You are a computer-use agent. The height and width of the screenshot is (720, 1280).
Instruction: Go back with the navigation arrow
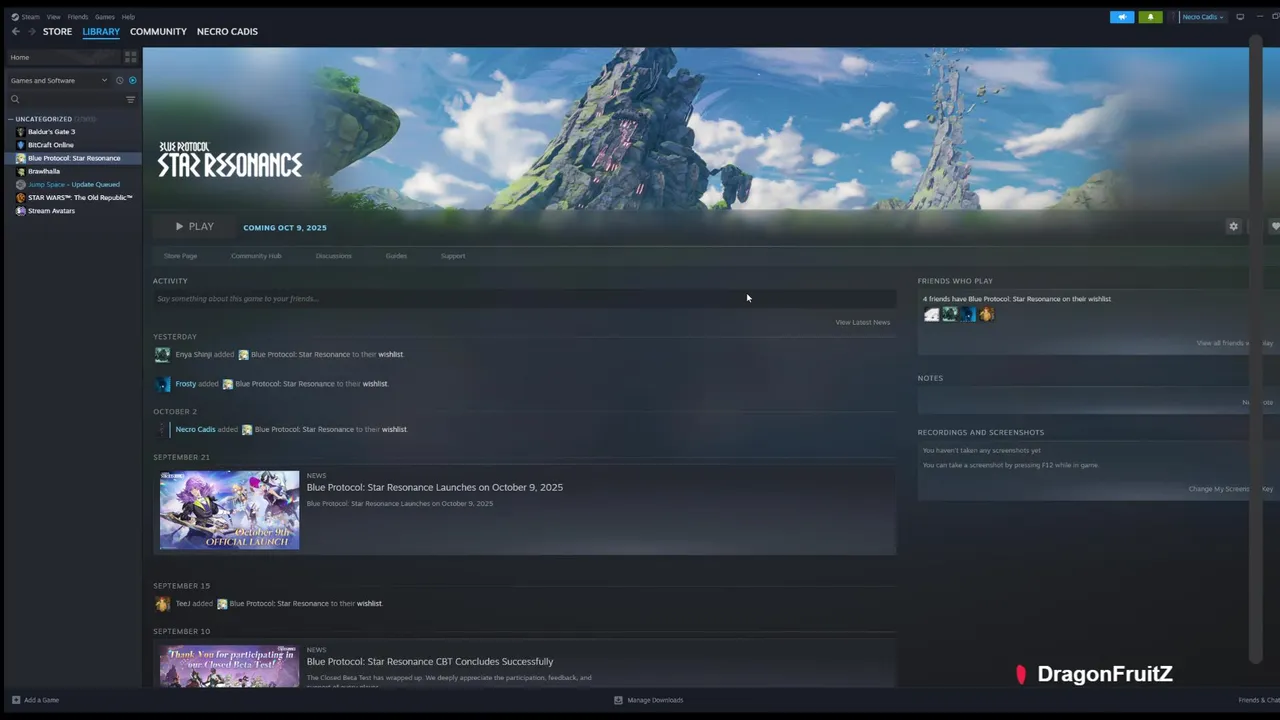click(x=15, y=31)
